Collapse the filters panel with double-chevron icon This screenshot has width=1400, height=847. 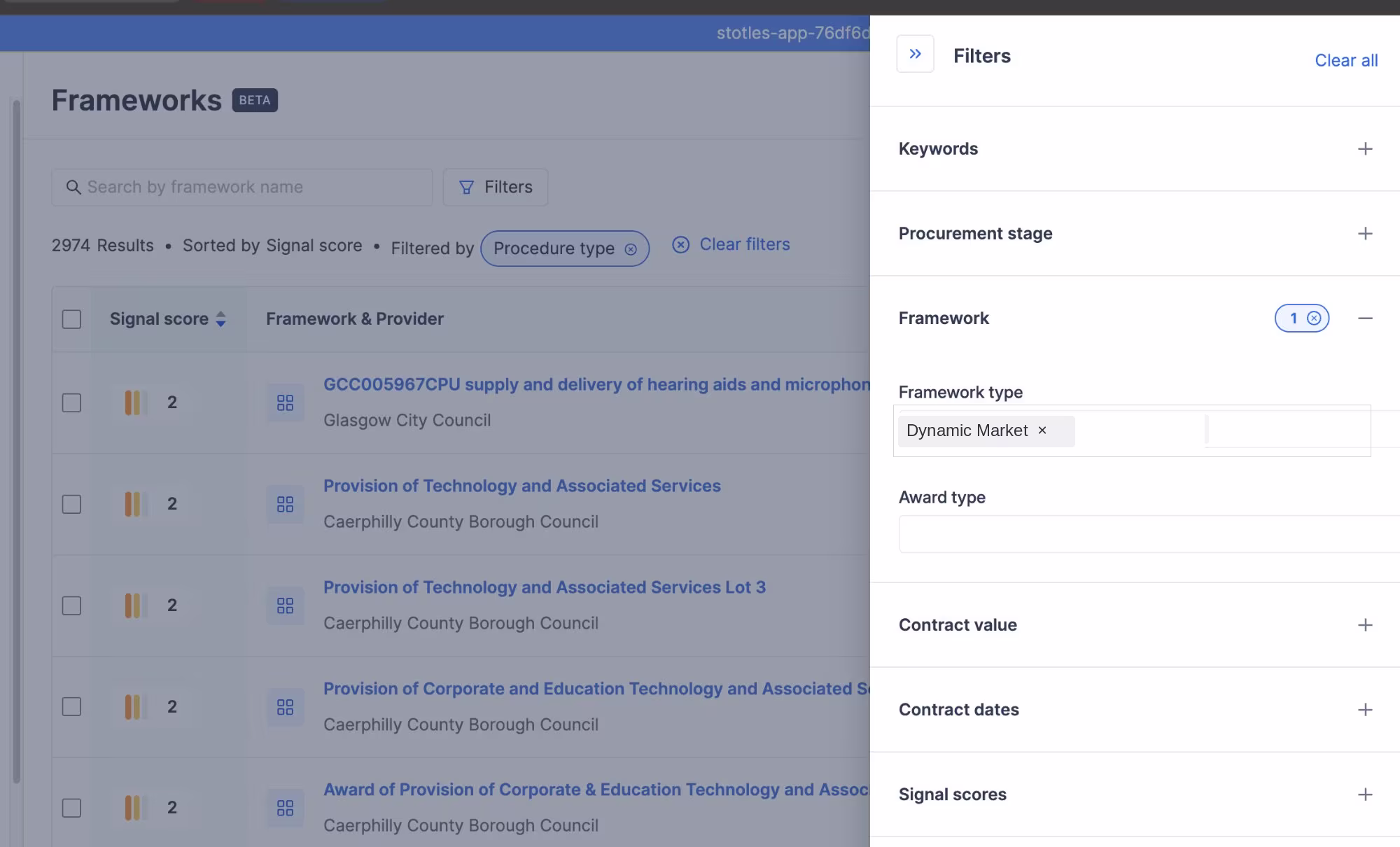(x=915, y=54)
